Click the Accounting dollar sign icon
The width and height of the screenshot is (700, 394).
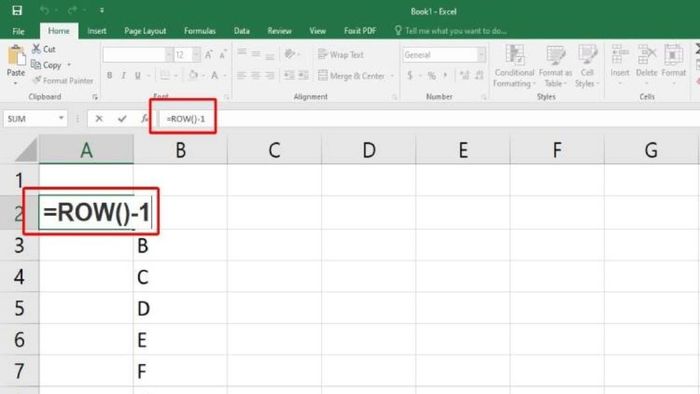410,75
